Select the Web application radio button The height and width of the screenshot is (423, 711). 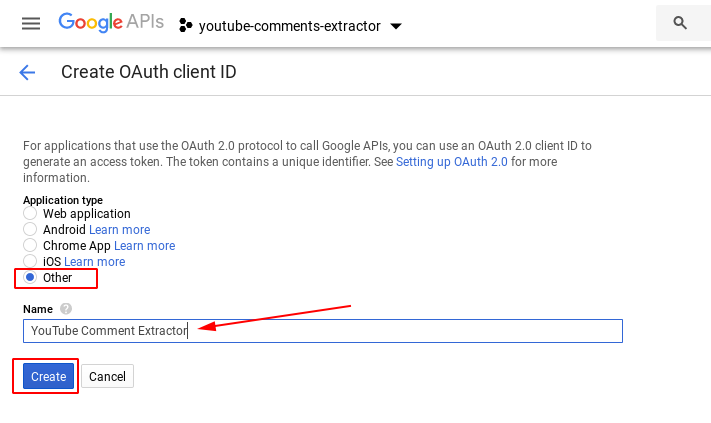click(x=30, y=214)
